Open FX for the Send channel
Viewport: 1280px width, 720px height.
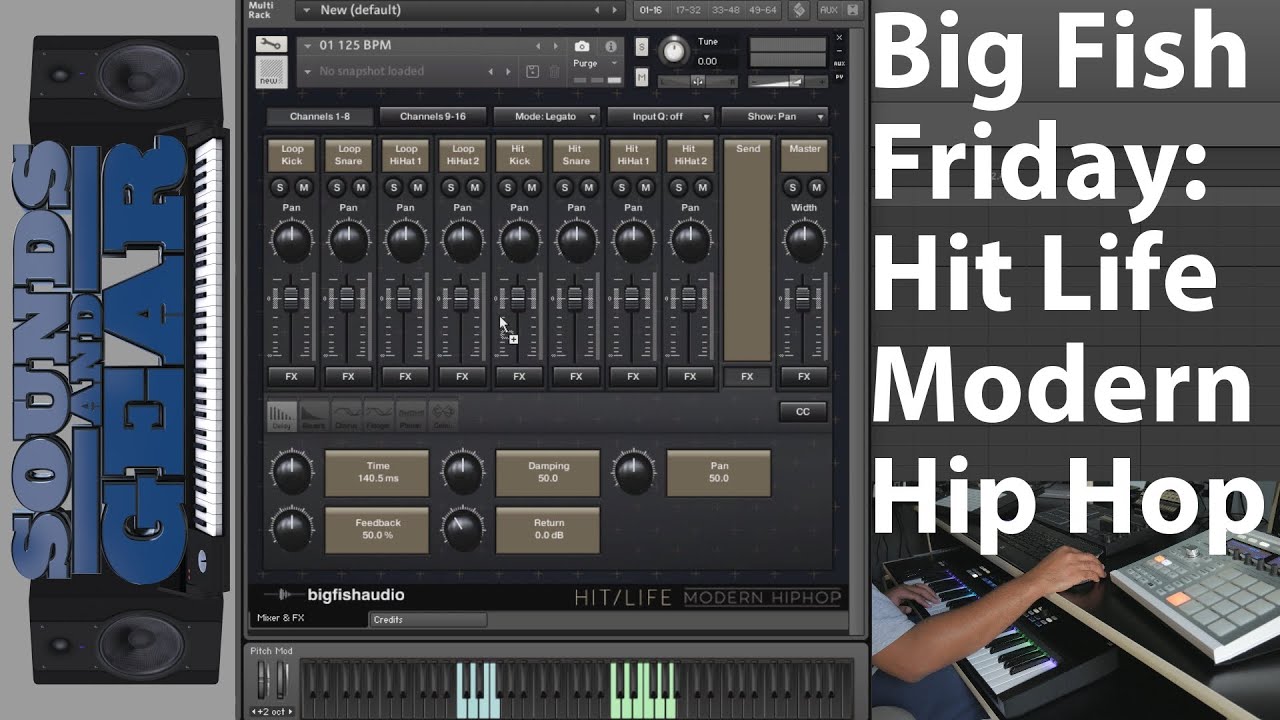coord(747,377)
